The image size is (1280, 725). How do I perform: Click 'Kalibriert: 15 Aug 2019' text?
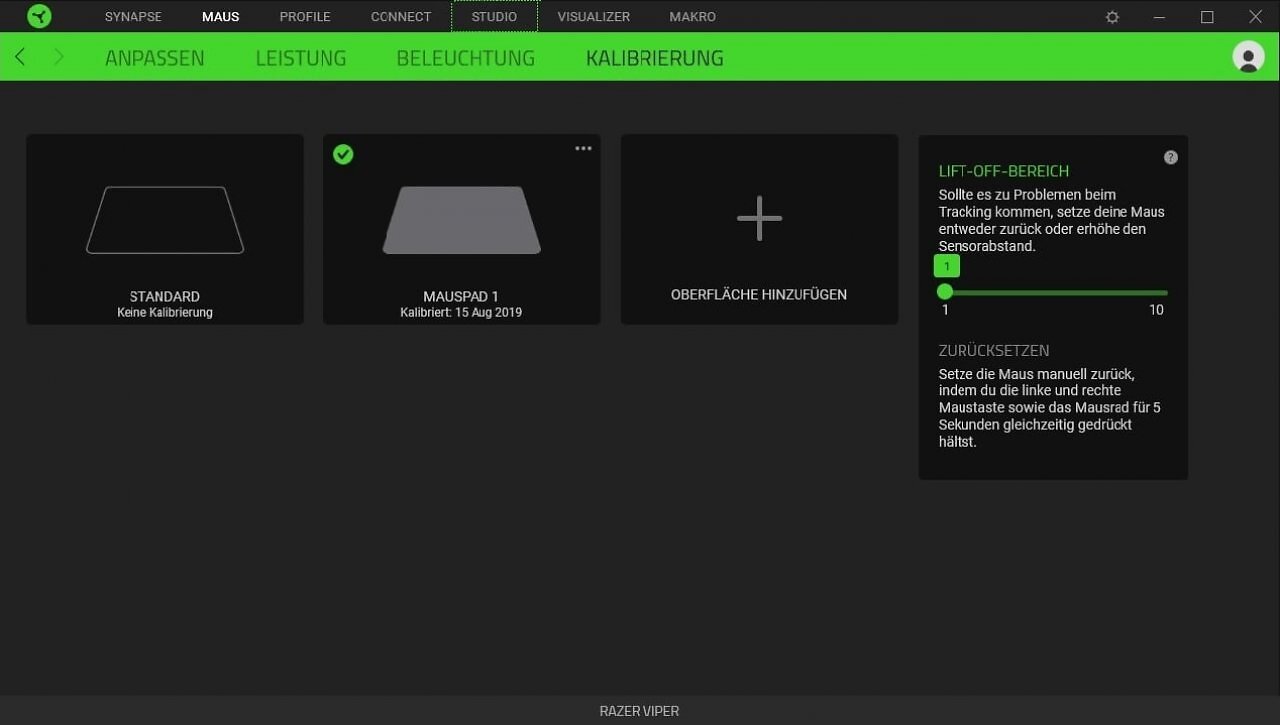tap(461, 313)
